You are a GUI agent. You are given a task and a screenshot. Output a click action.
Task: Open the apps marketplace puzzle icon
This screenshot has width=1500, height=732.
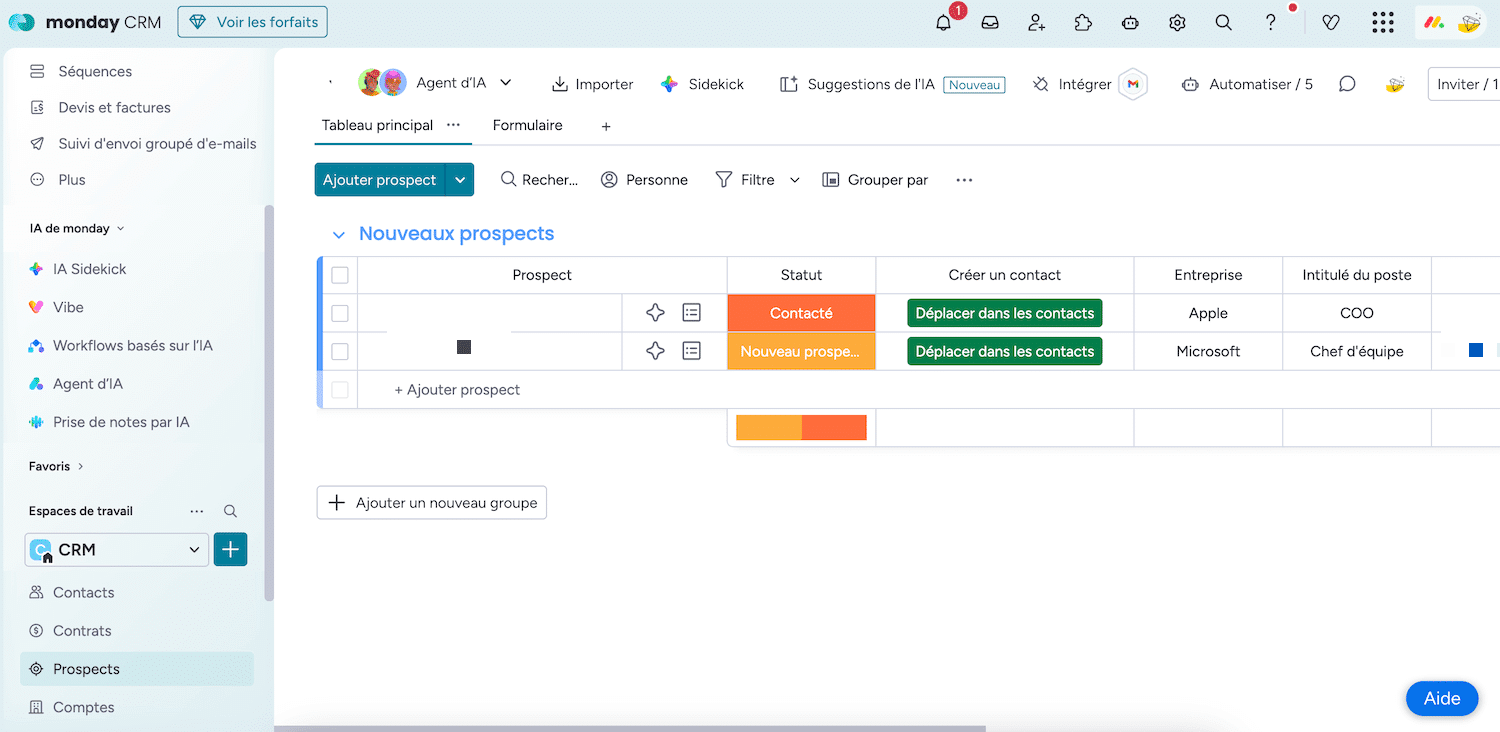1083,23
